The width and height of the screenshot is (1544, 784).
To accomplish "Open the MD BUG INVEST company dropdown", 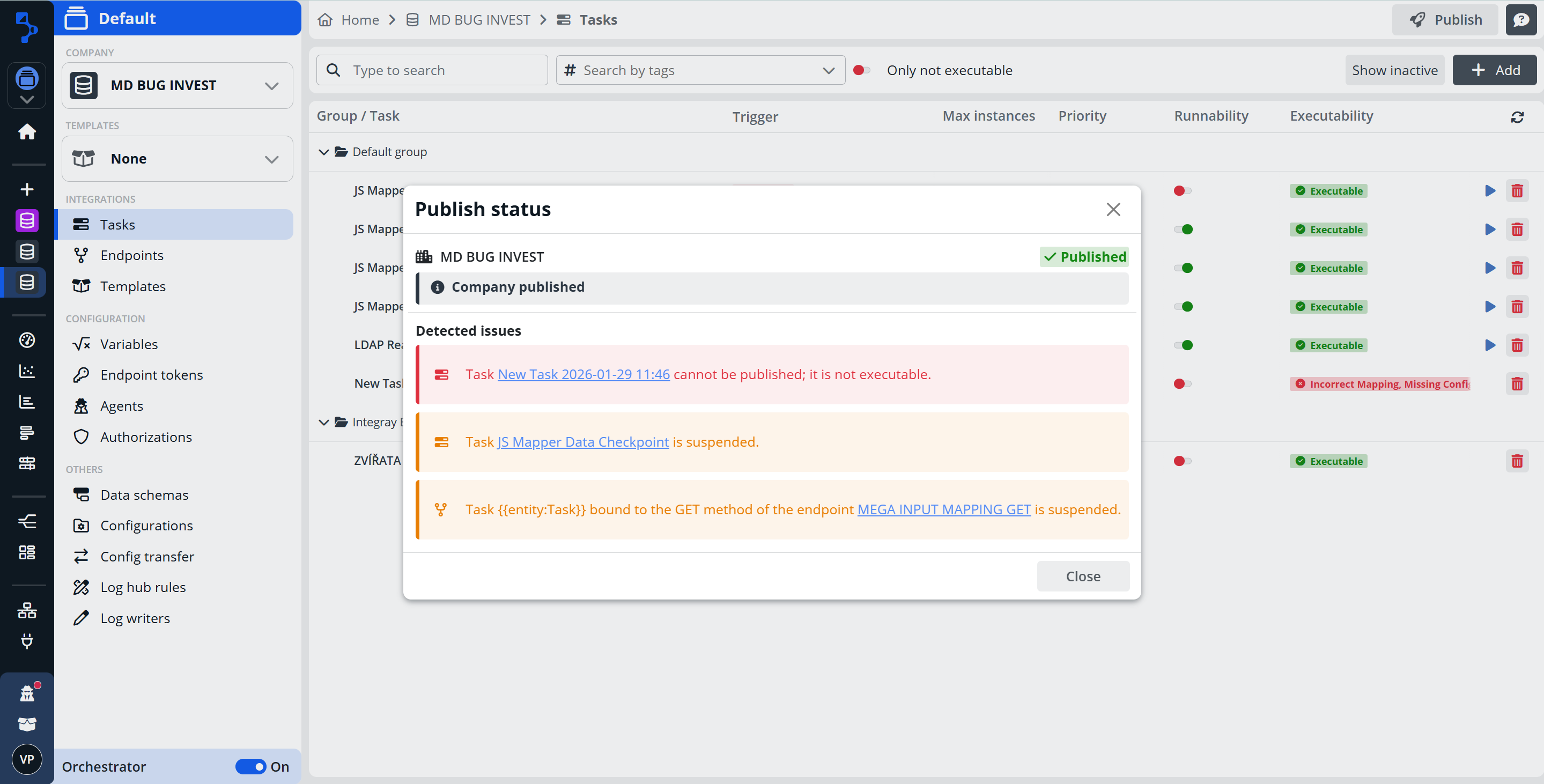I will [x=271, y=85].
